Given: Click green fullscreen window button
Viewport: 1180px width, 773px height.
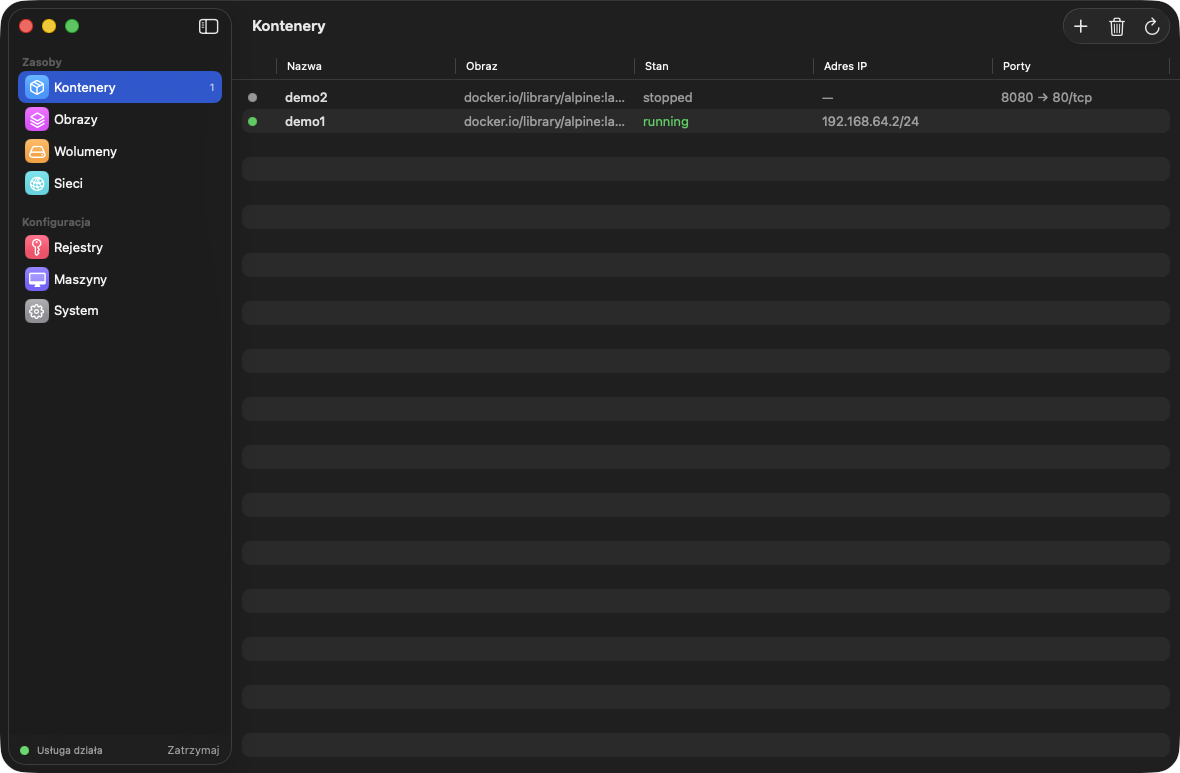Looking at the screenshot, I should pyautogui.click(x=72, y=26).
